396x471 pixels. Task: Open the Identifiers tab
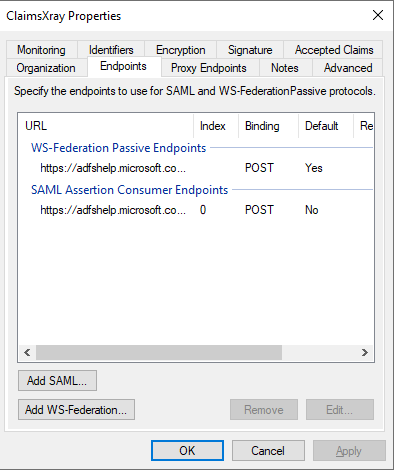[x=111, y=50]
